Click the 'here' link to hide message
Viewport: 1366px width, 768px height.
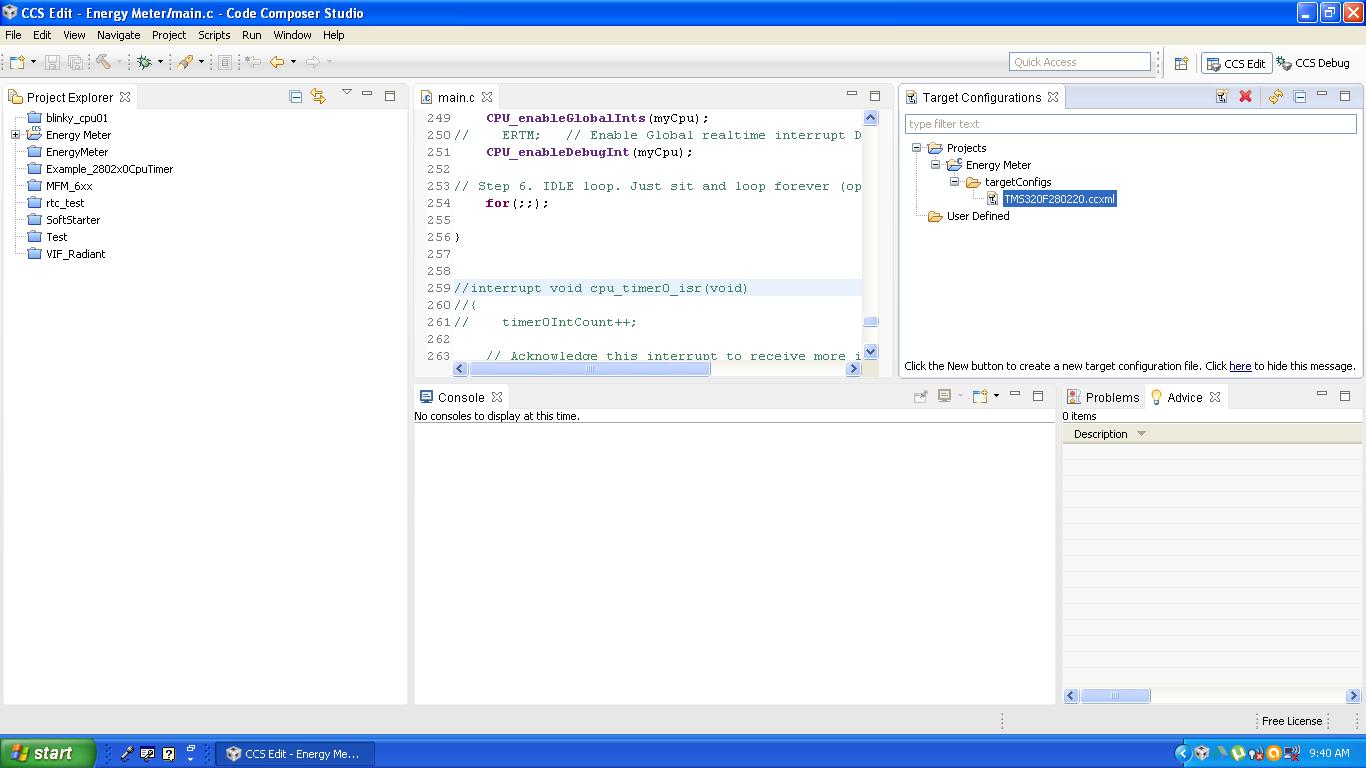[x=1240, y=366]
